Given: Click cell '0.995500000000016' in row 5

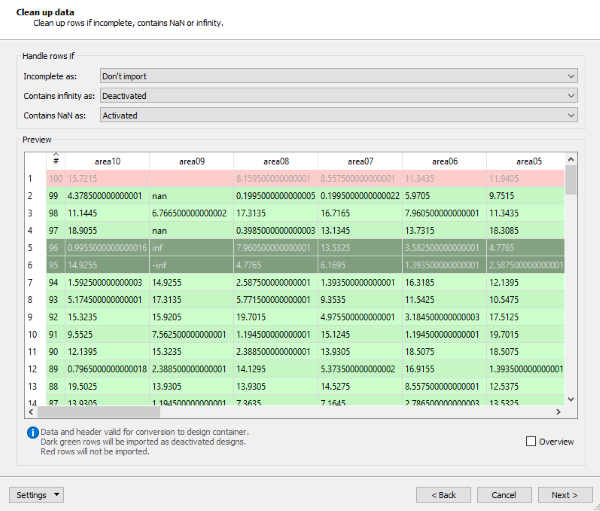Looking at the screenshot, I should 107,248.
